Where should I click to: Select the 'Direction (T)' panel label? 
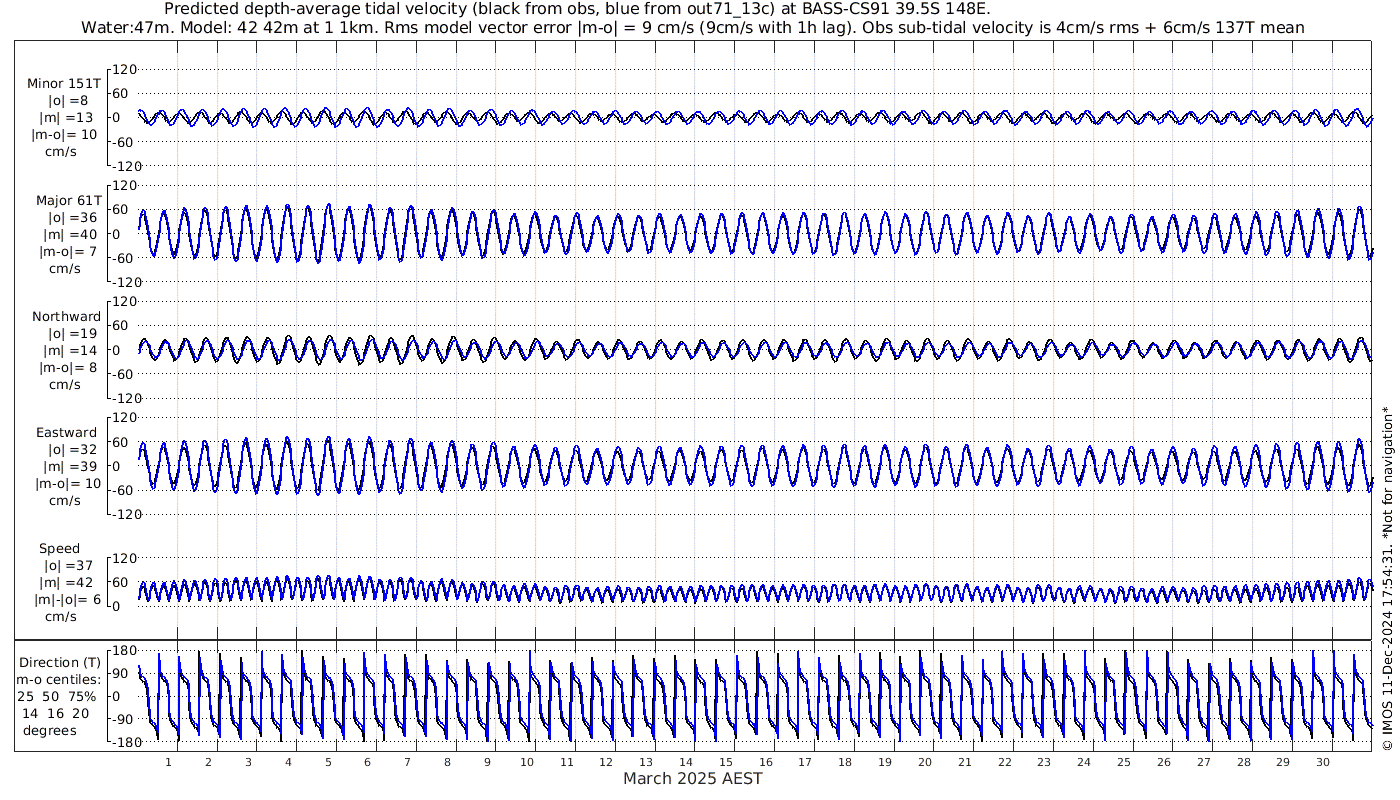tap(62, 663)
